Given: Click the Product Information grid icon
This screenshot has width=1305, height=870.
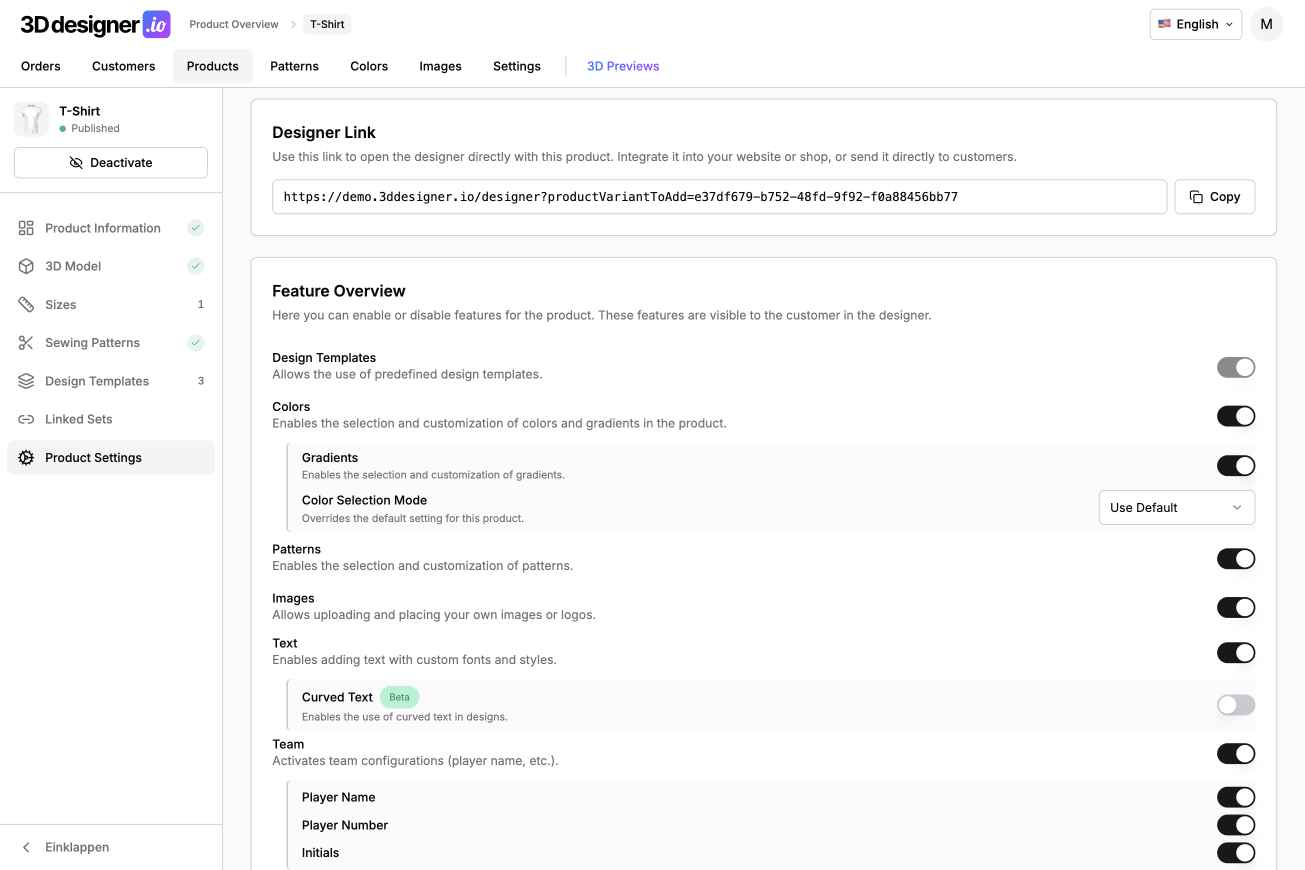Looking at the screenshot, I should pos(26,228).
